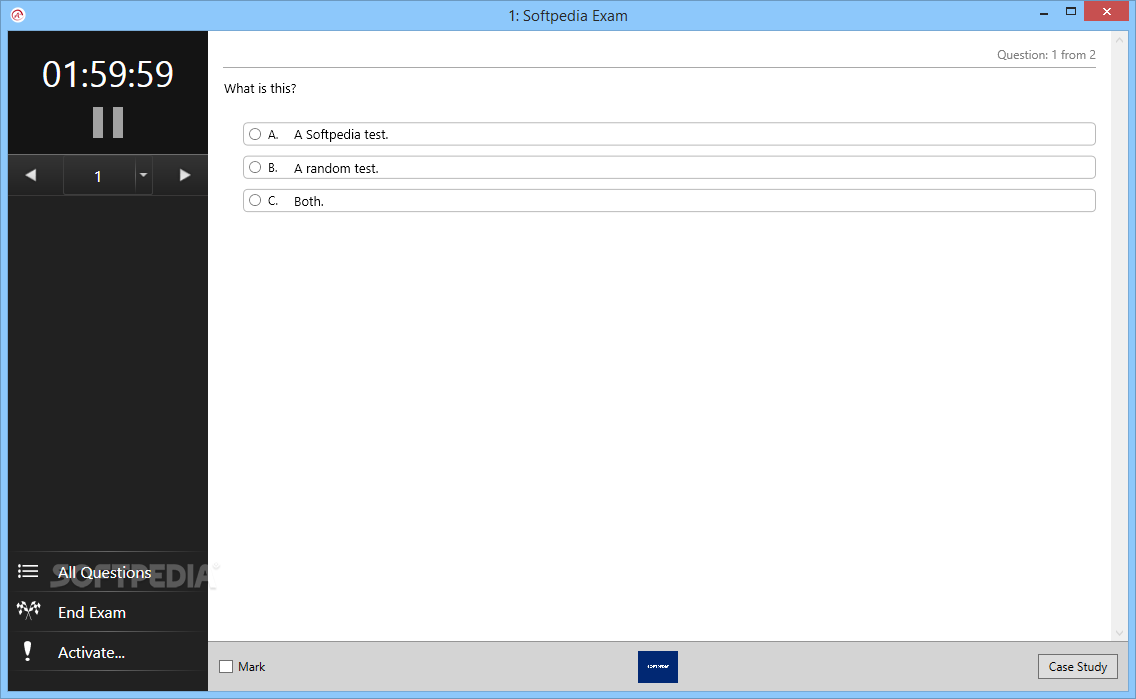Go to the next question arrow
Viewport: 1136px width, 699px height.
pyautogui.click(x=185, y=175)
